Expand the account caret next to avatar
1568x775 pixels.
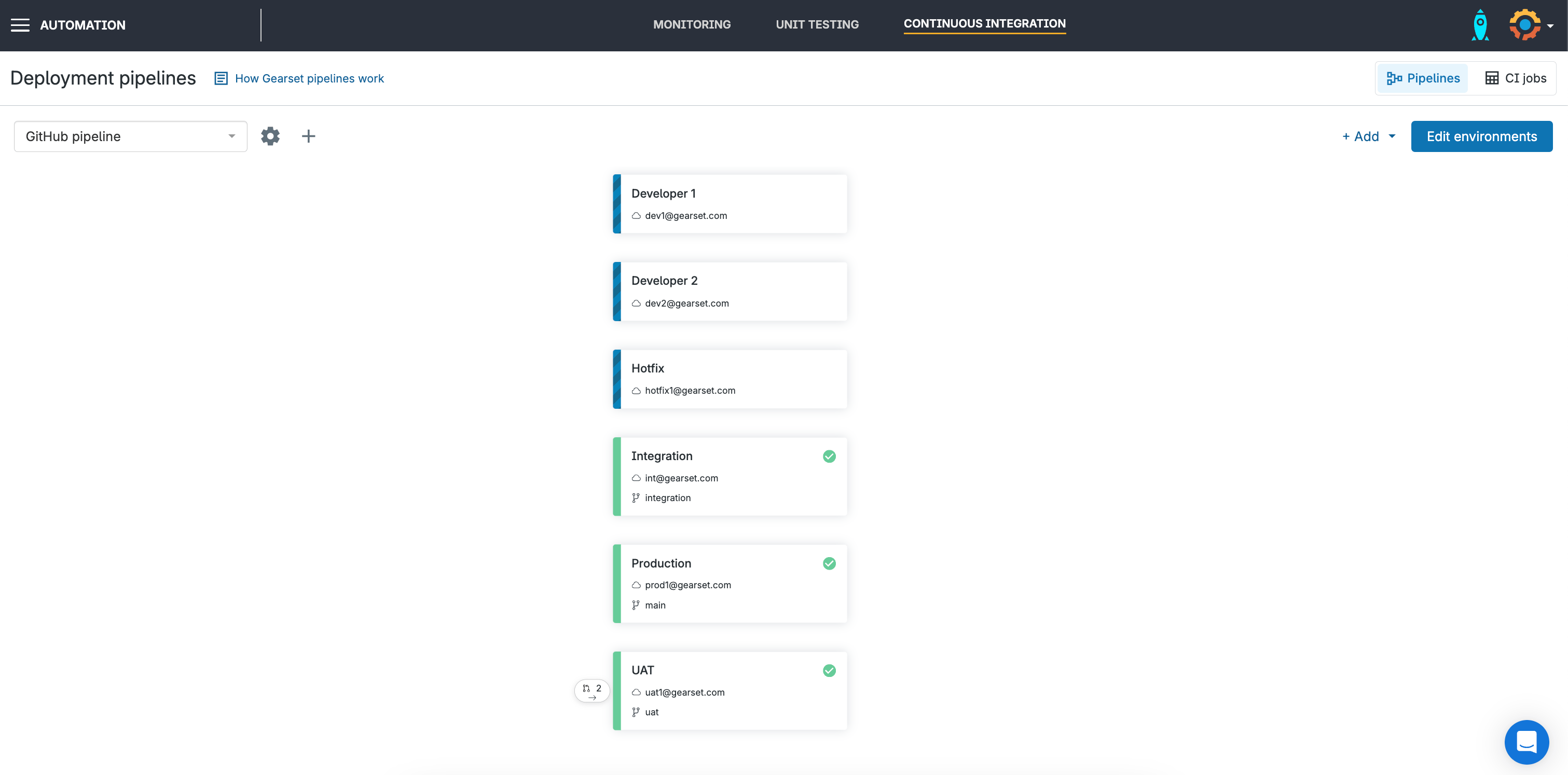[1550, 26]
